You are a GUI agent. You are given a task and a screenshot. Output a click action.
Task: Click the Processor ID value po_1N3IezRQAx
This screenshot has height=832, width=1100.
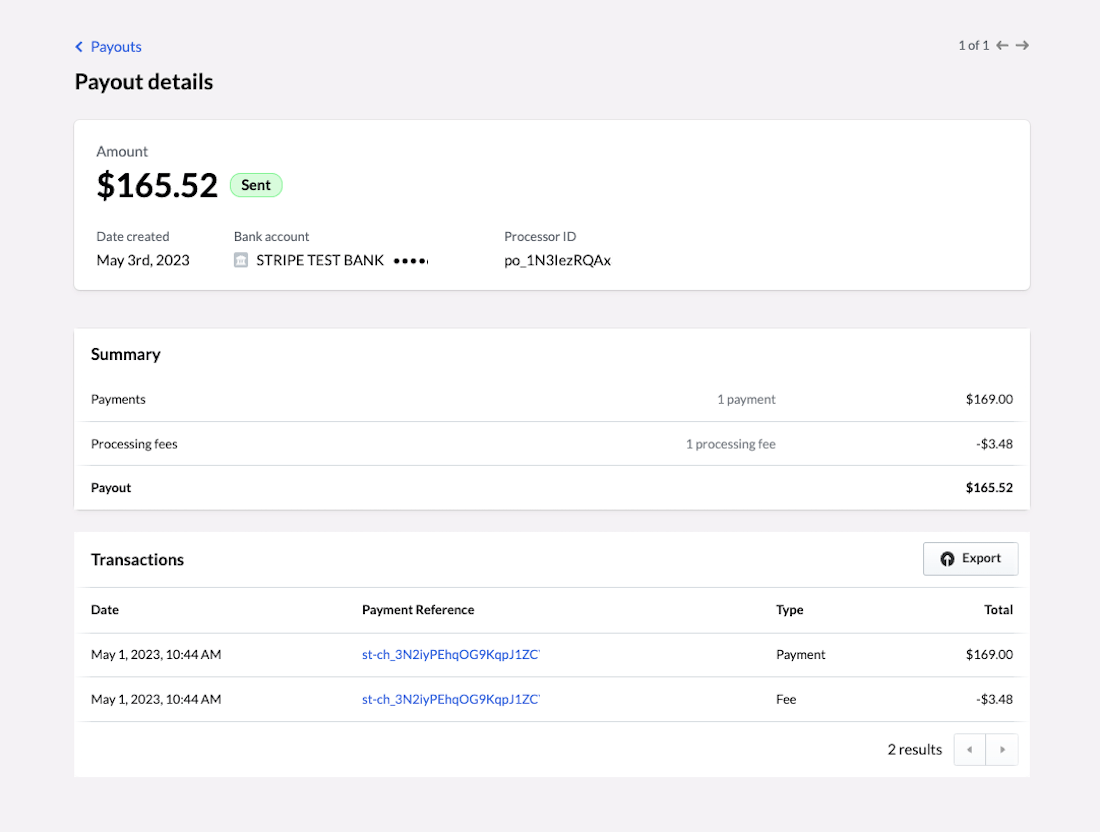pos(558,260)
